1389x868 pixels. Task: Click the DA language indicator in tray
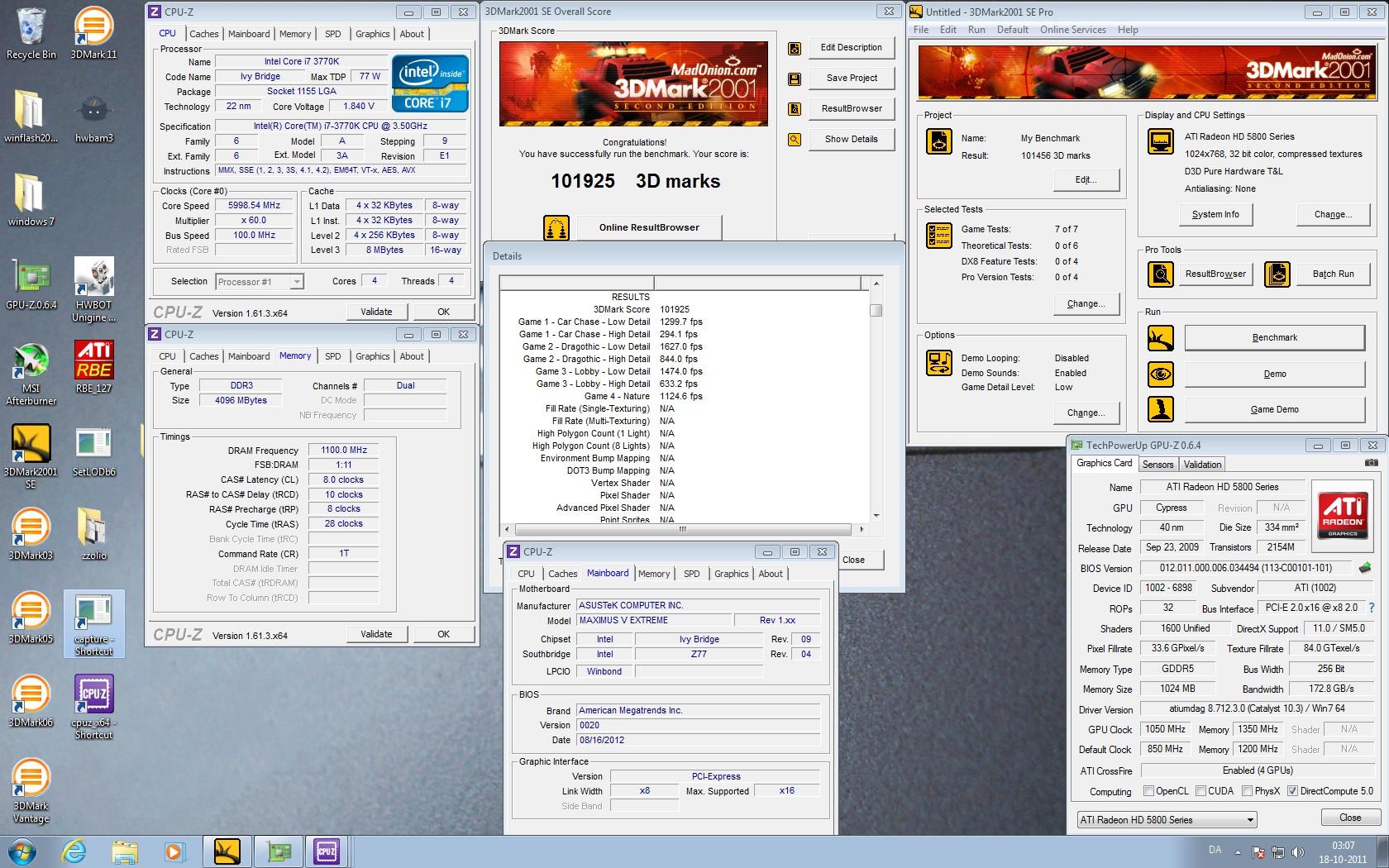[x=1215, y=850]
